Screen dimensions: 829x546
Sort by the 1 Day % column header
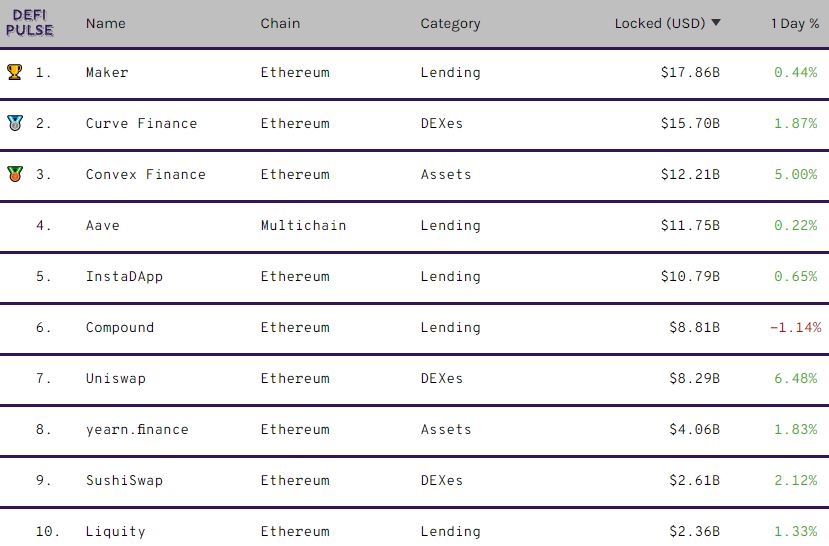pos(795,23)
